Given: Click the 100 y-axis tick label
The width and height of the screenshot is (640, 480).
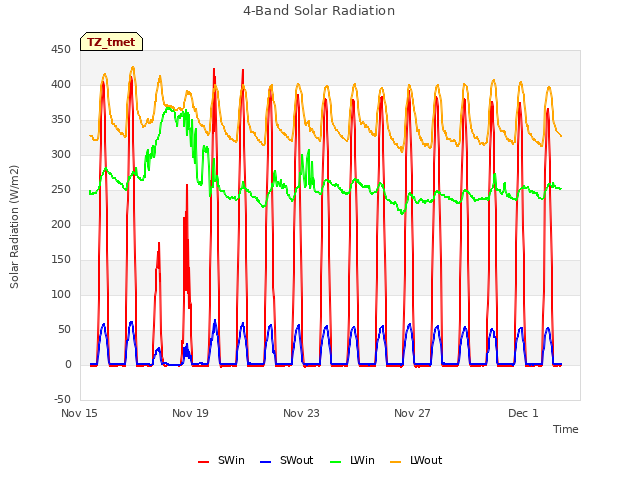Looking at the screenshot, I should tap(61, 295).
